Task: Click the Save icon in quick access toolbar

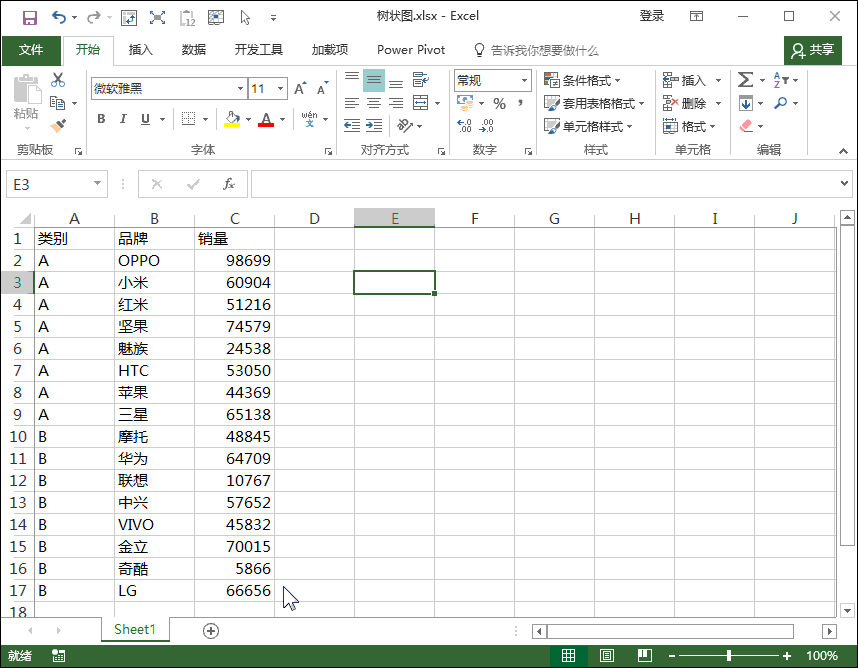Action: 30,18
